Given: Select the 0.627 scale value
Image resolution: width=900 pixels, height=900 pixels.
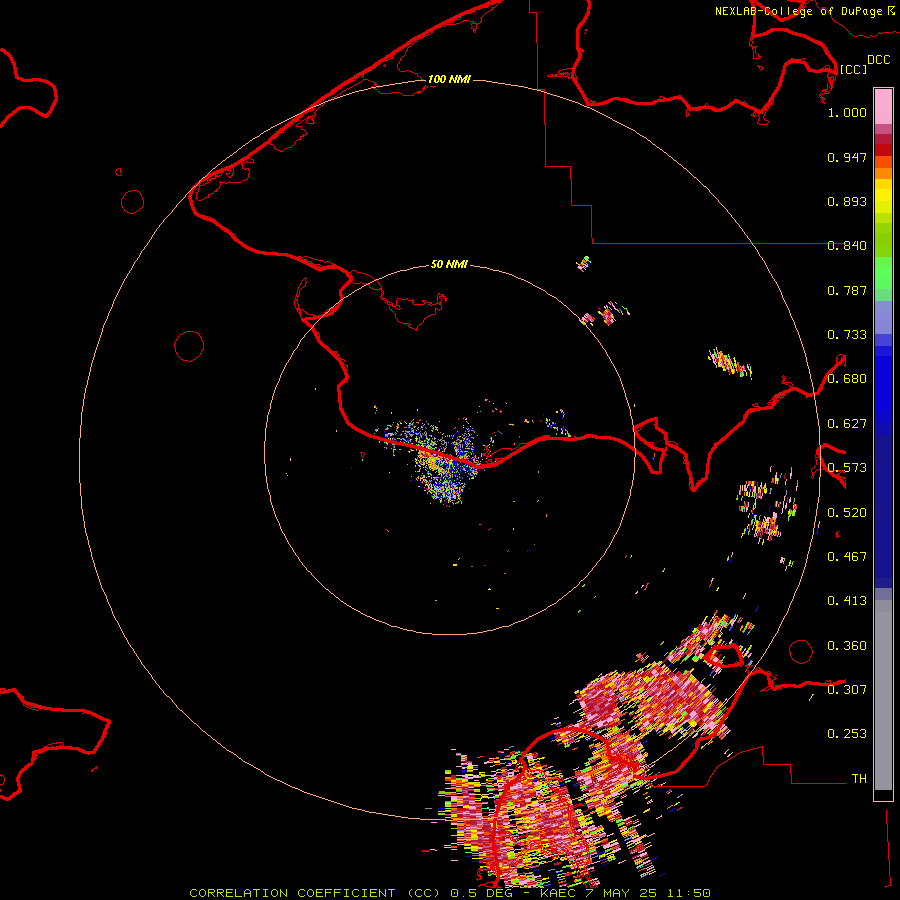Looking at the screenshot, I should click(x=847, y=424).
